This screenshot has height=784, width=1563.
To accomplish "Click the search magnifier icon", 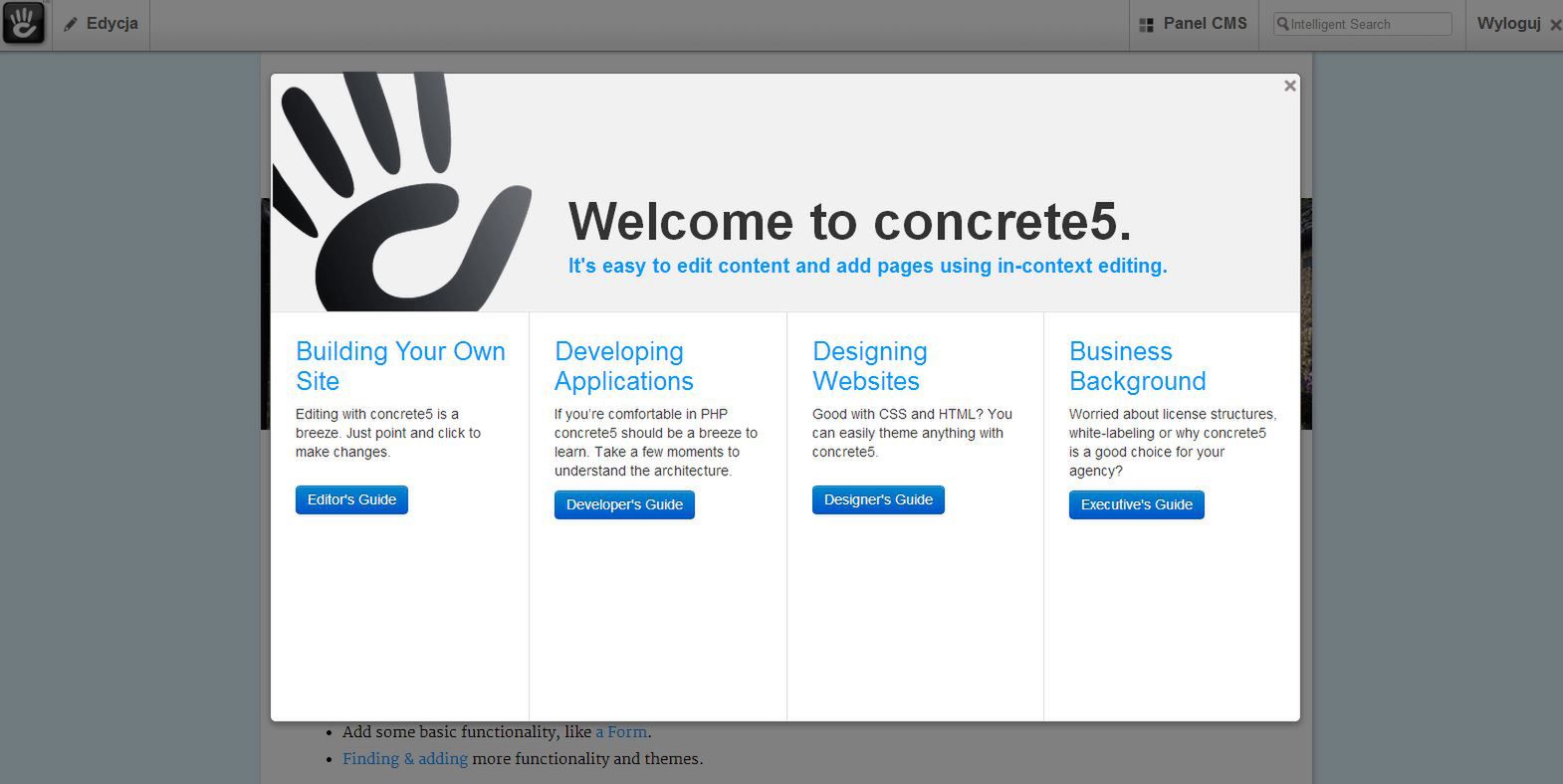I will (x=1283, y=24).
